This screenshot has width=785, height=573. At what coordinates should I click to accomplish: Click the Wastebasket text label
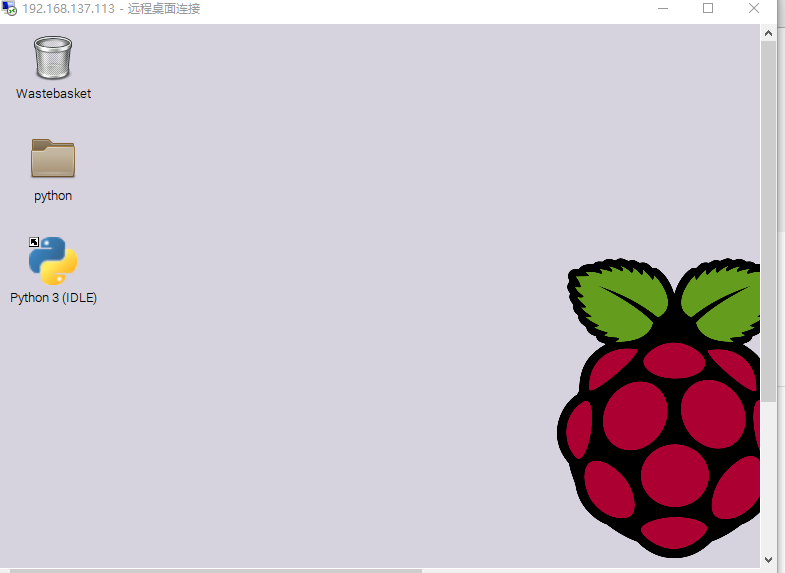tap(54, 94)
